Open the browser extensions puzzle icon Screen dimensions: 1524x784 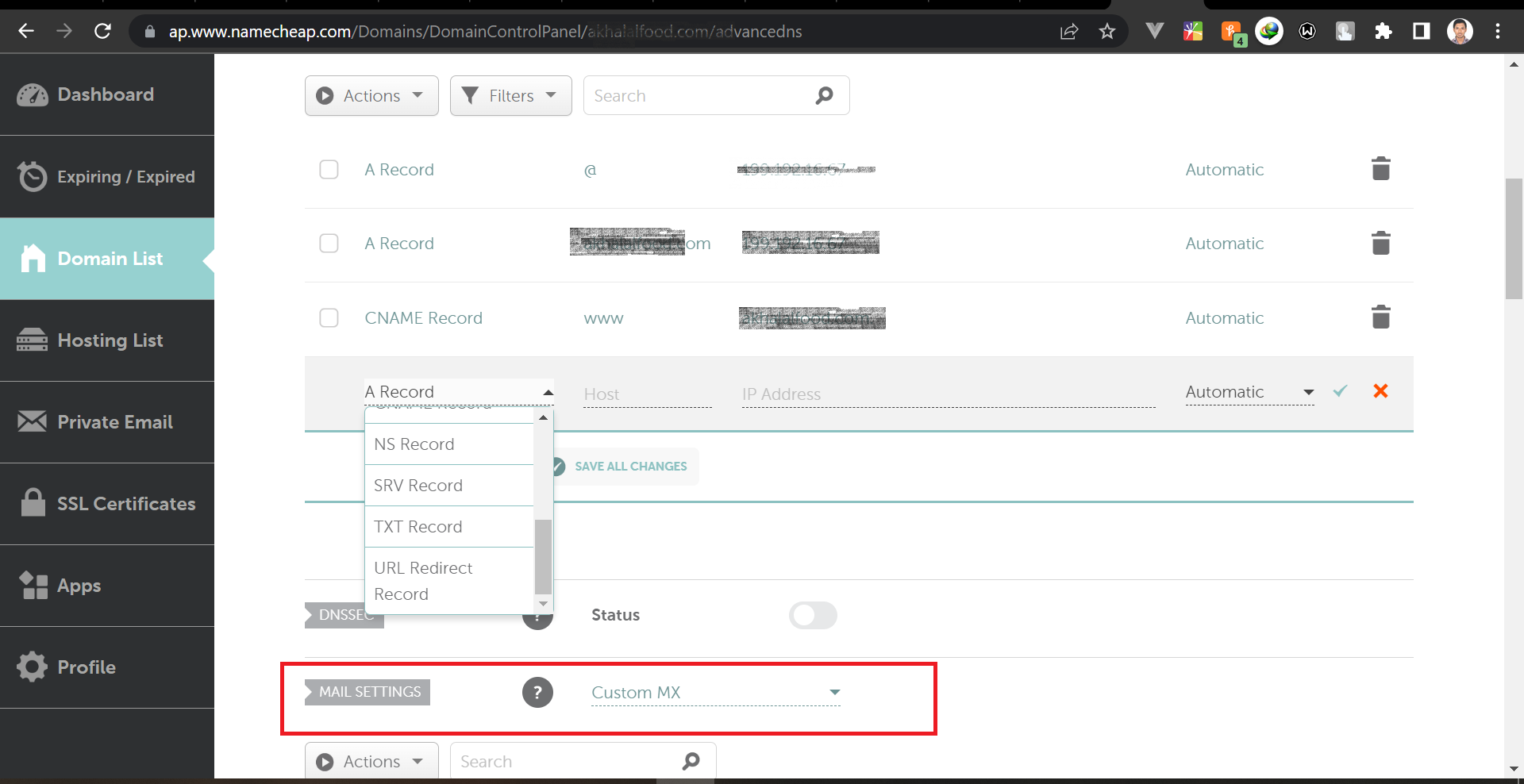pos(1384,32)
